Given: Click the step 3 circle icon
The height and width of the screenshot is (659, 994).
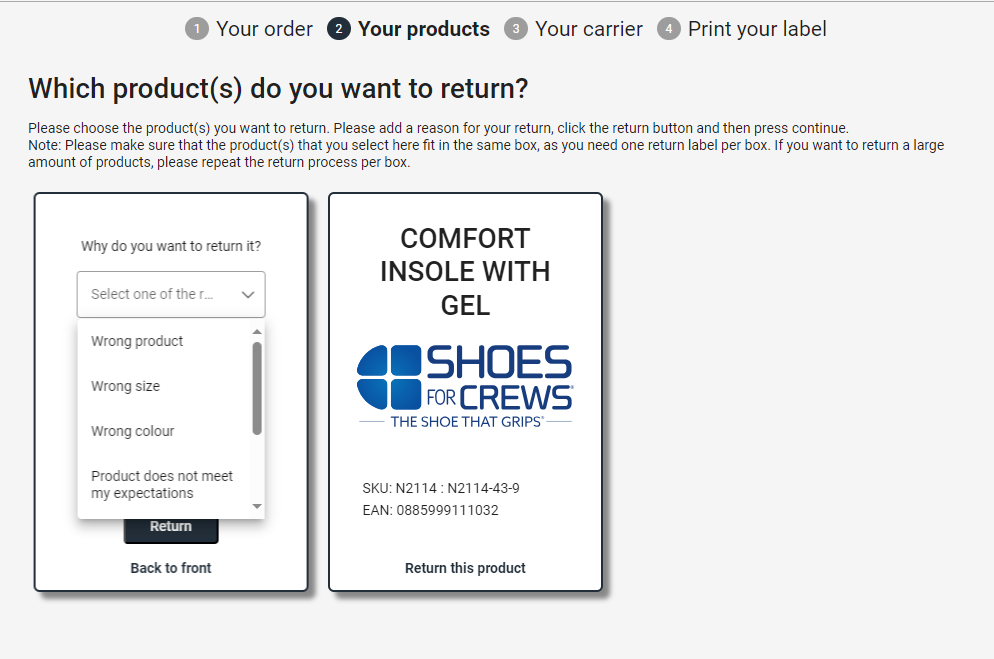Looking at the screenshot, I should pos(515,29).
